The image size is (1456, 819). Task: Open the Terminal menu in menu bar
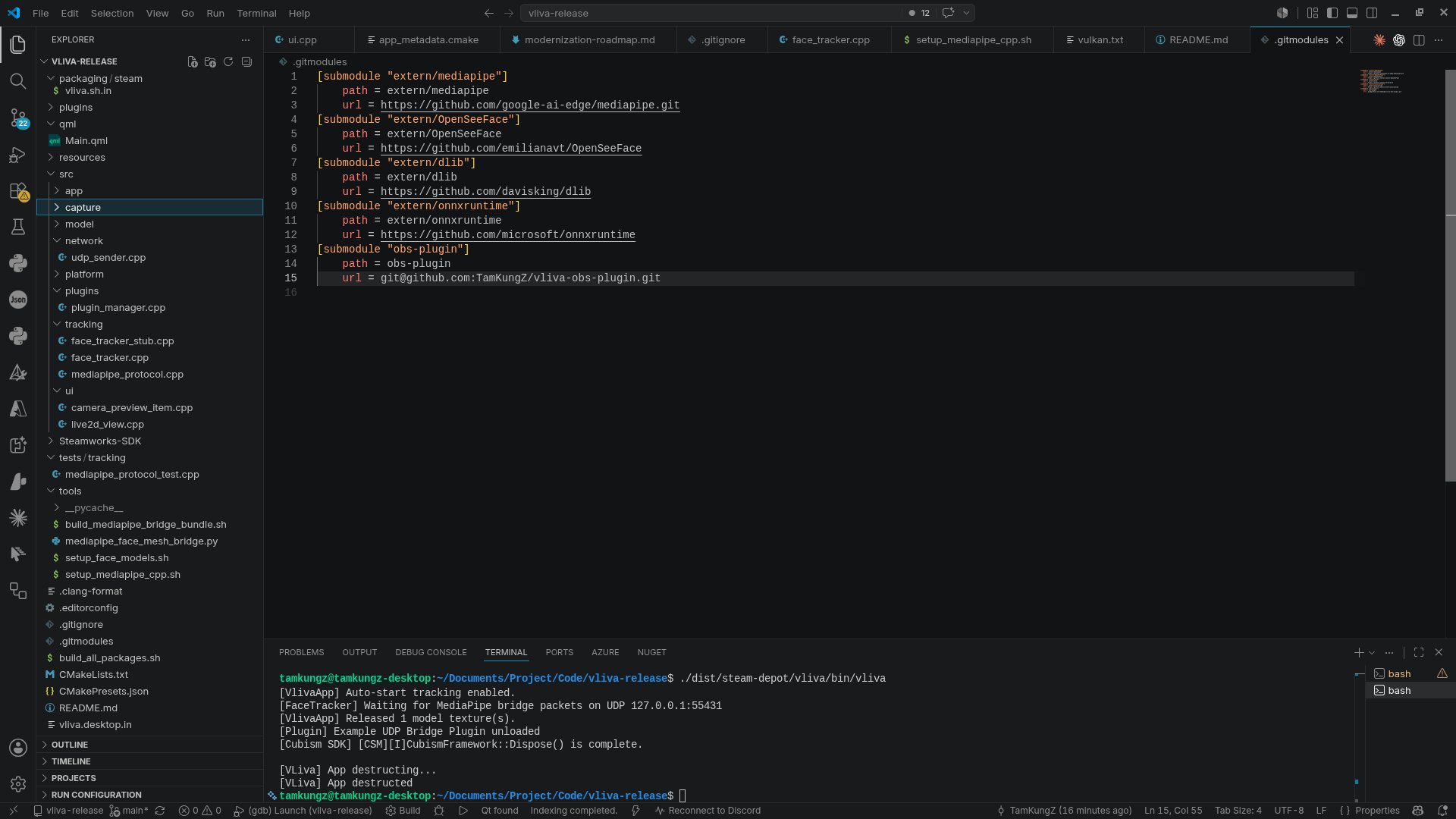coord(256,13)
